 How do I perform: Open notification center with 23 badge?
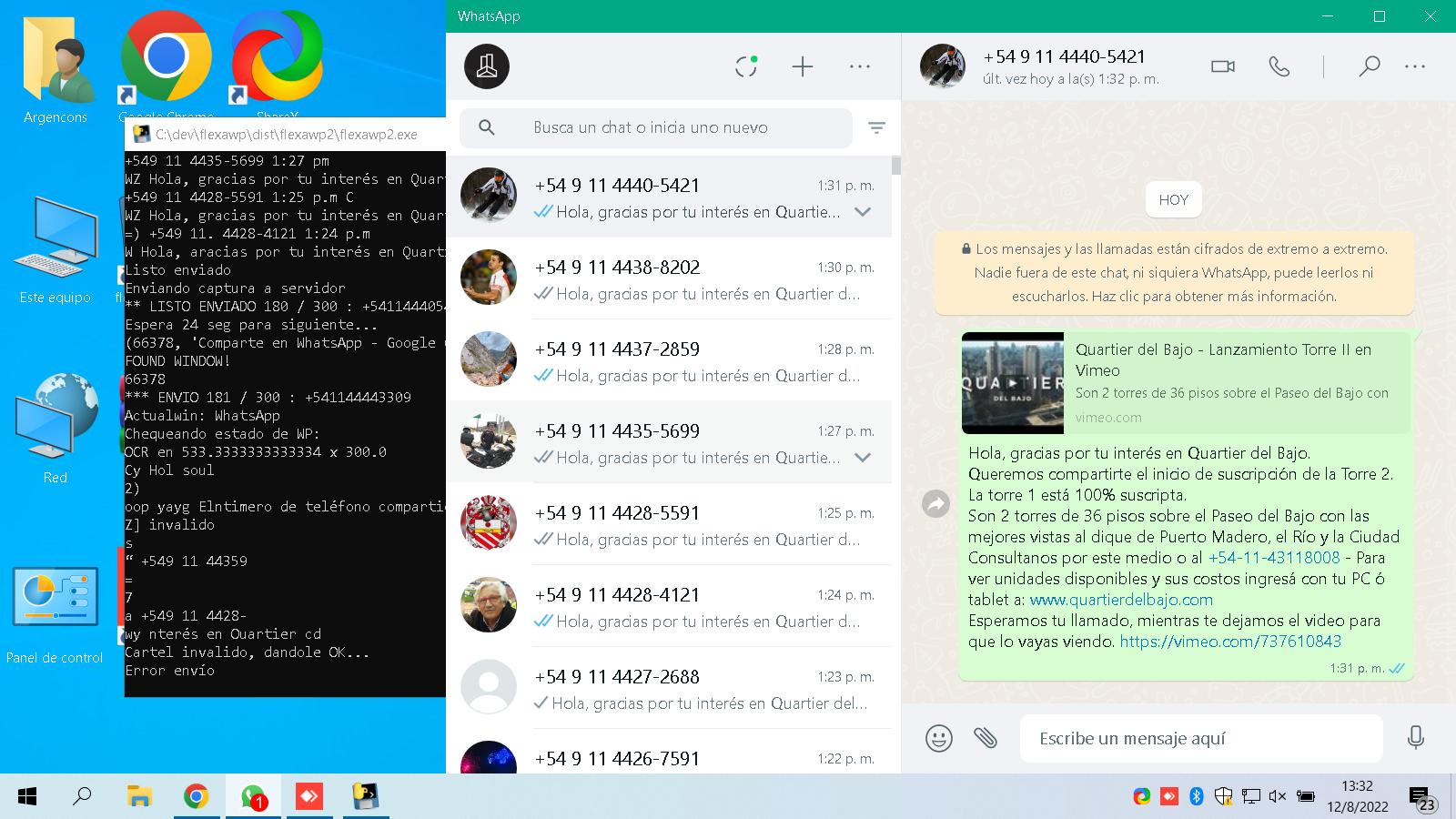click(1422, 799)
